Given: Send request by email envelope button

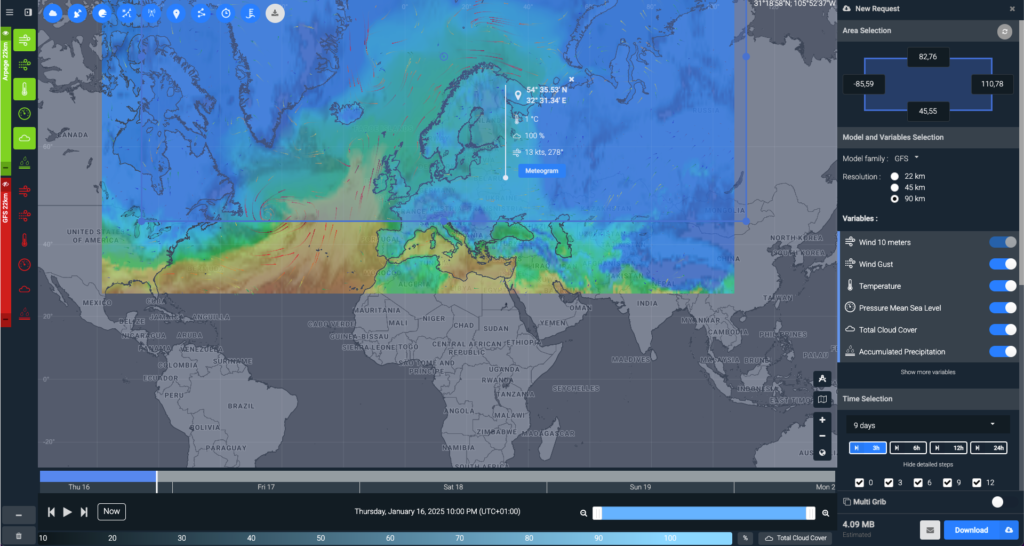Looking at the screenshot, I should [x=930, y=530].
